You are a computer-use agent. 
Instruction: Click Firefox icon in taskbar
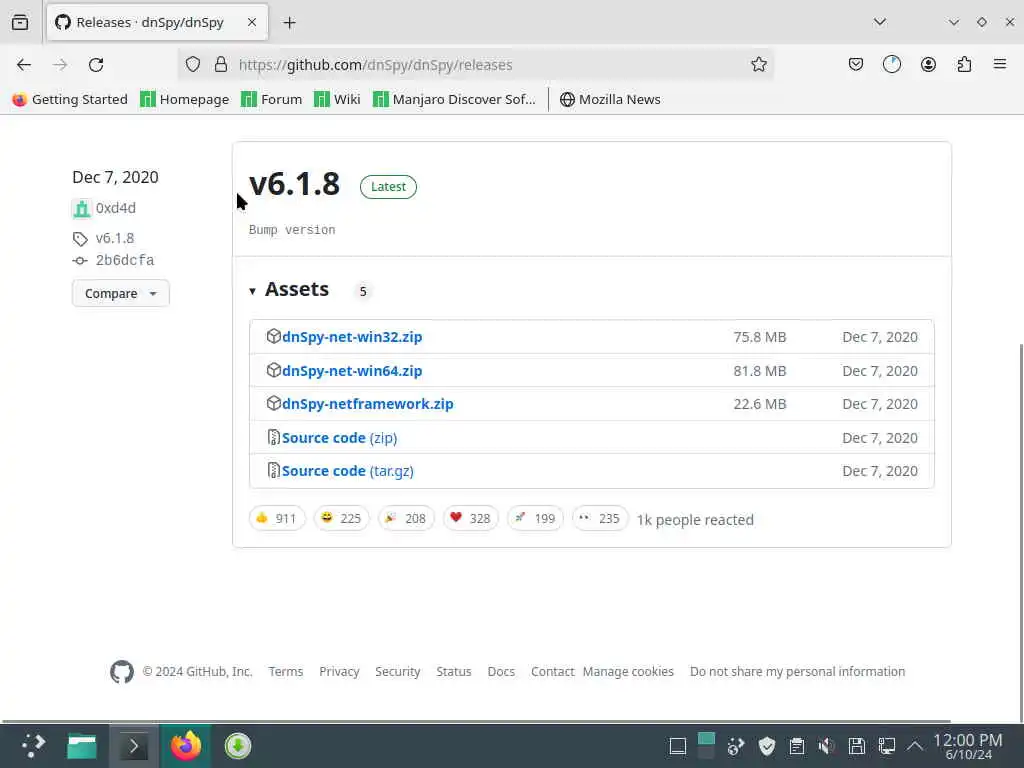pyautogui.click(x=185, y=746)
